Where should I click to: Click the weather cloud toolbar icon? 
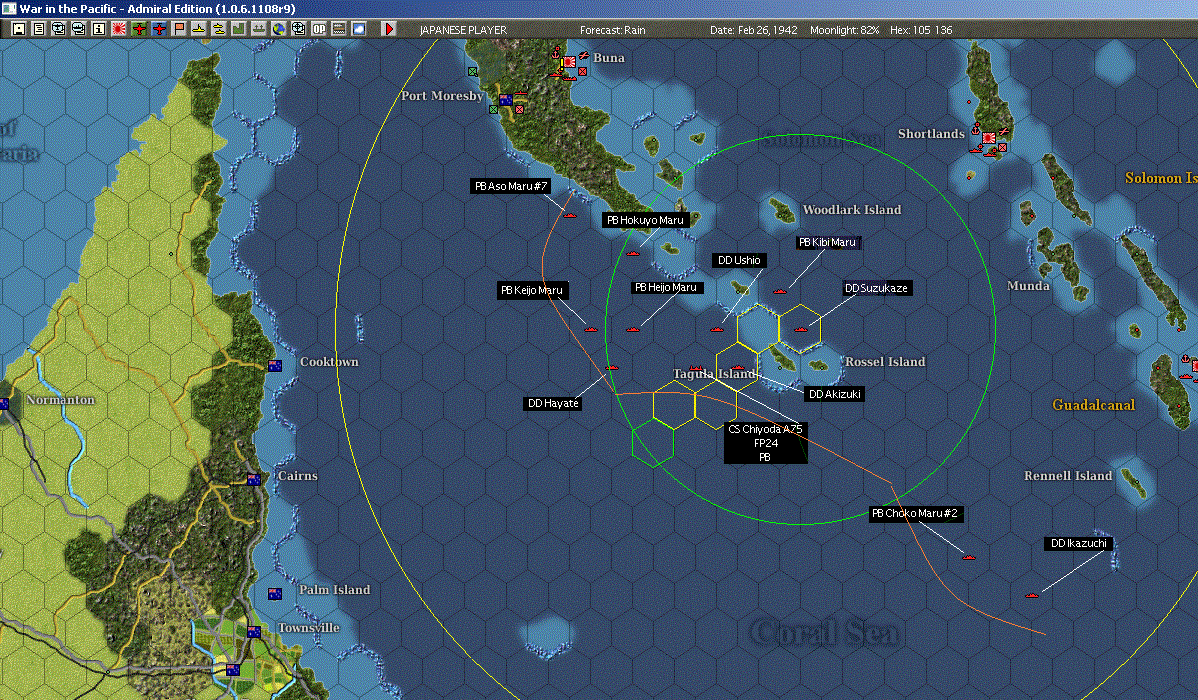(x=358, y=29)
